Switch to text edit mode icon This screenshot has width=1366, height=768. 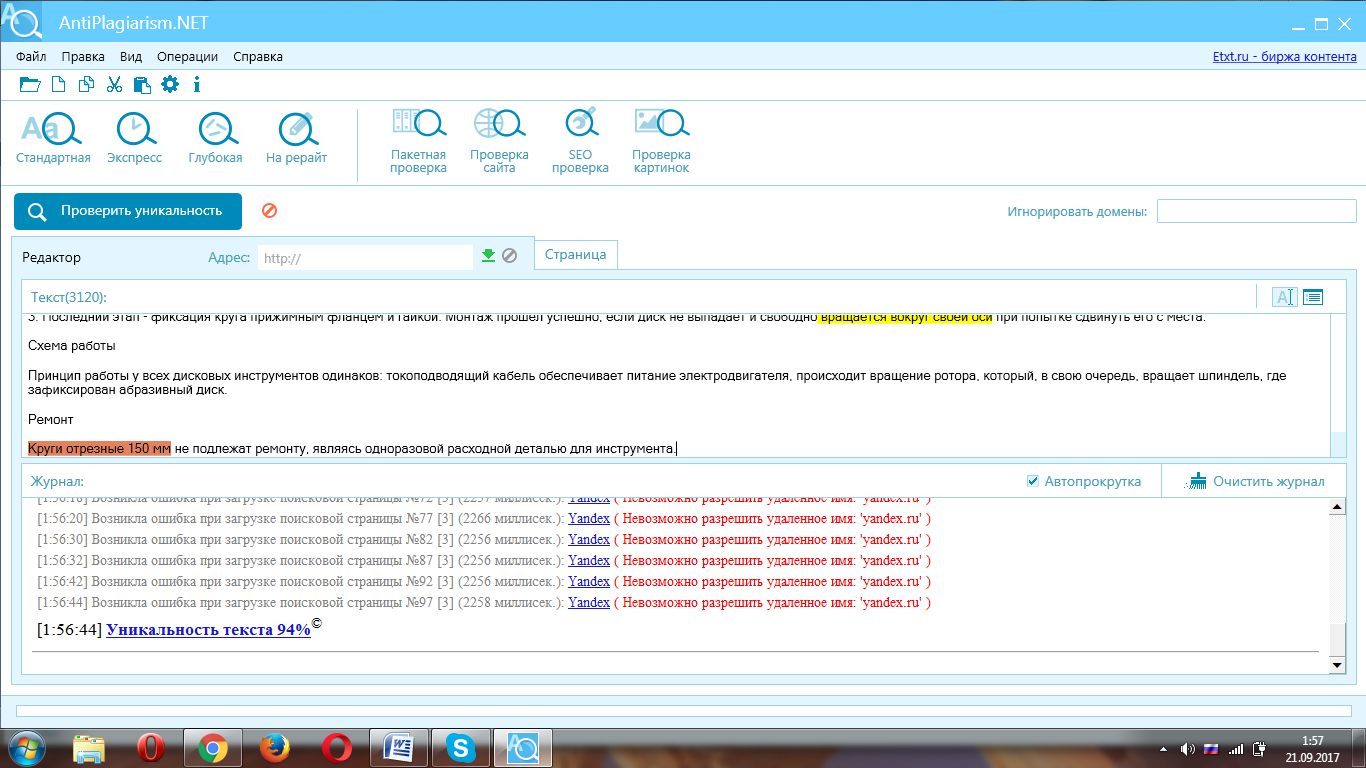[1284, 297]
